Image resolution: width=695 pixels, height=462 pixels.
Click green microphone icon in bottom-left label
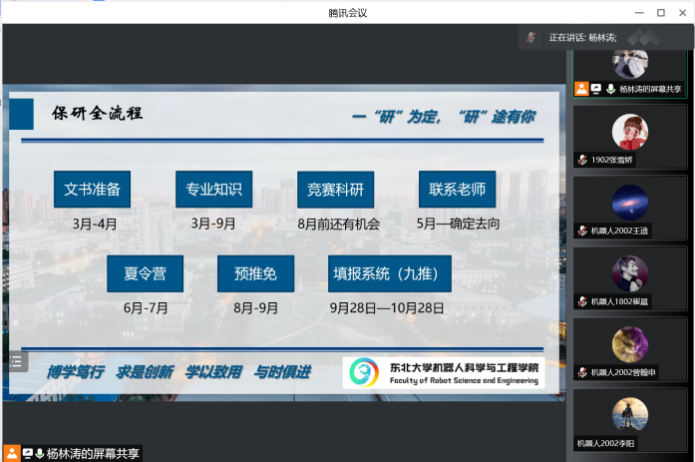tap(40, 453)
